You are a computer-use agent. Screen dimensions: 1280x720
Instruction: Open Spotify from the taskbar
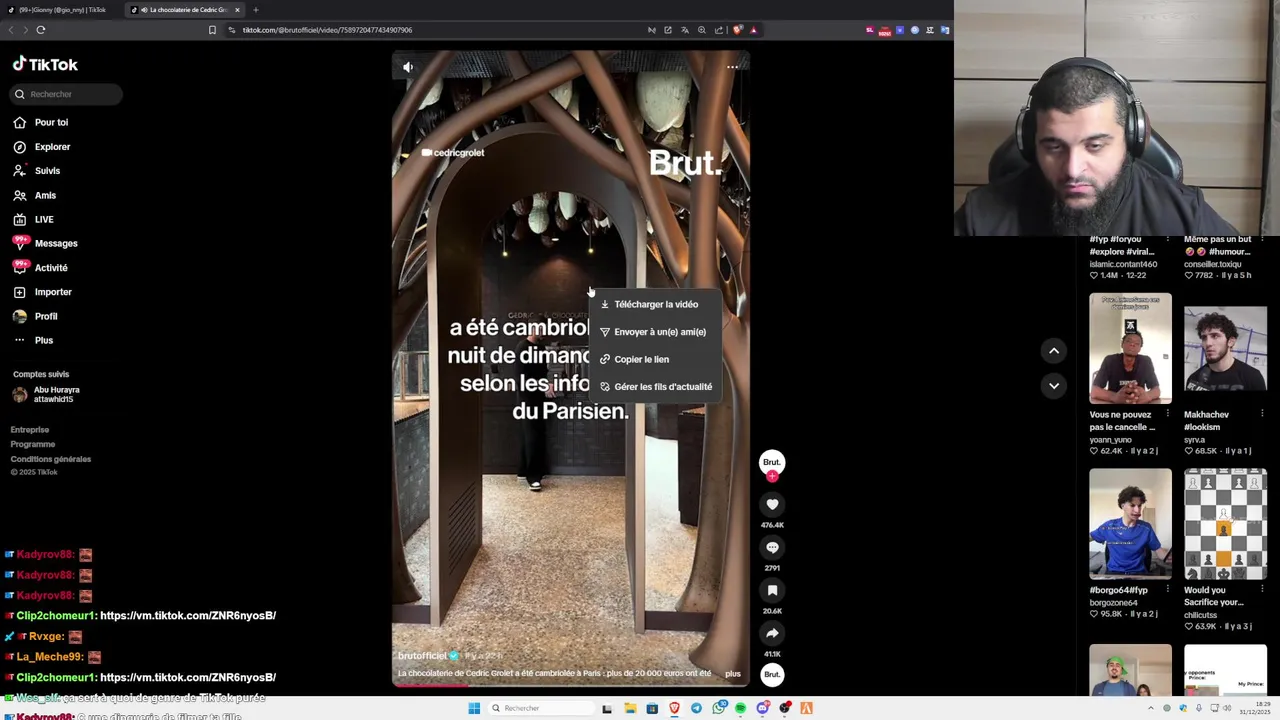741,708
